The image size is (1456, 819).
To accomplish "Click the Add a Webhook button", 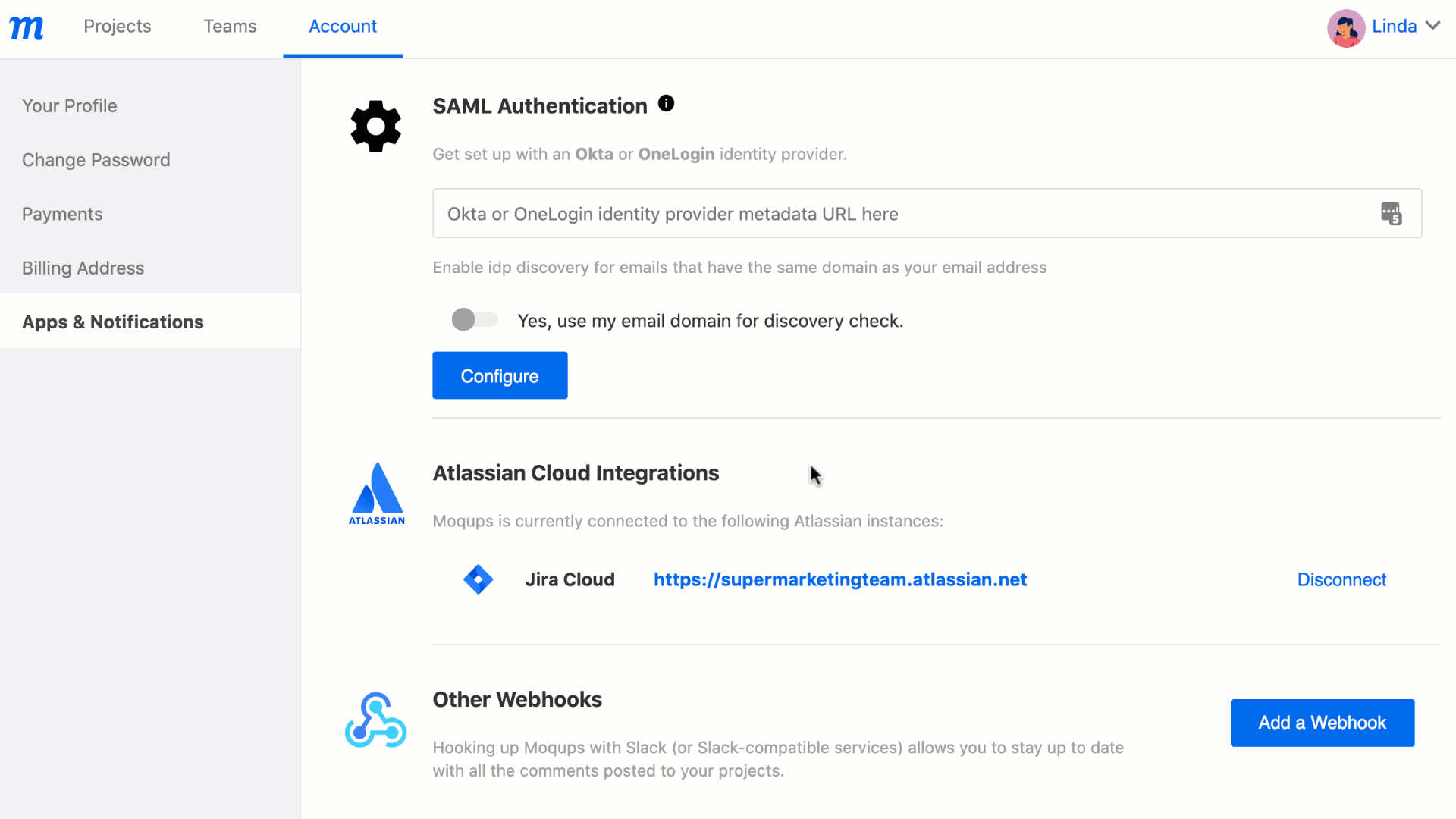I will coord(1322,722).
